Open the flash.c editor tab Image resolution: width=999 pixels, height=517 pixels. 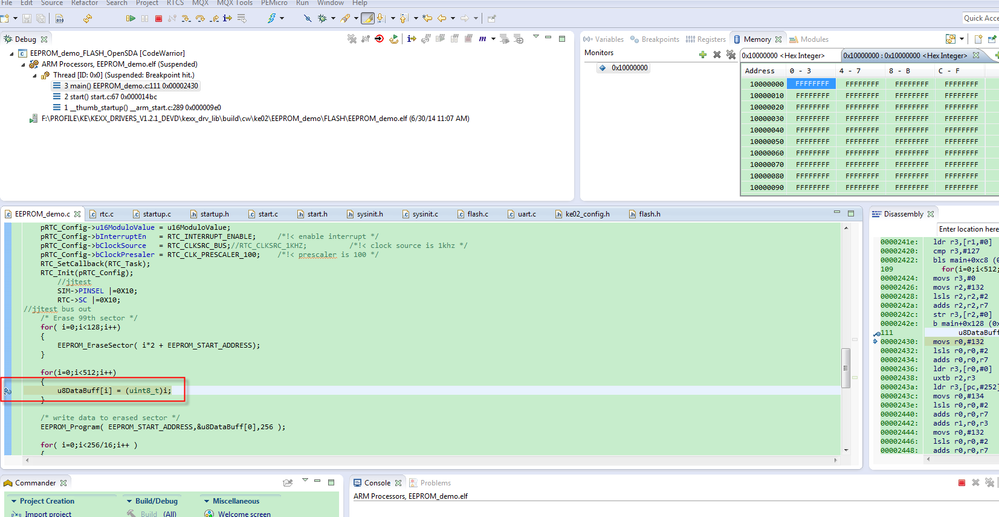coord(472,214)
